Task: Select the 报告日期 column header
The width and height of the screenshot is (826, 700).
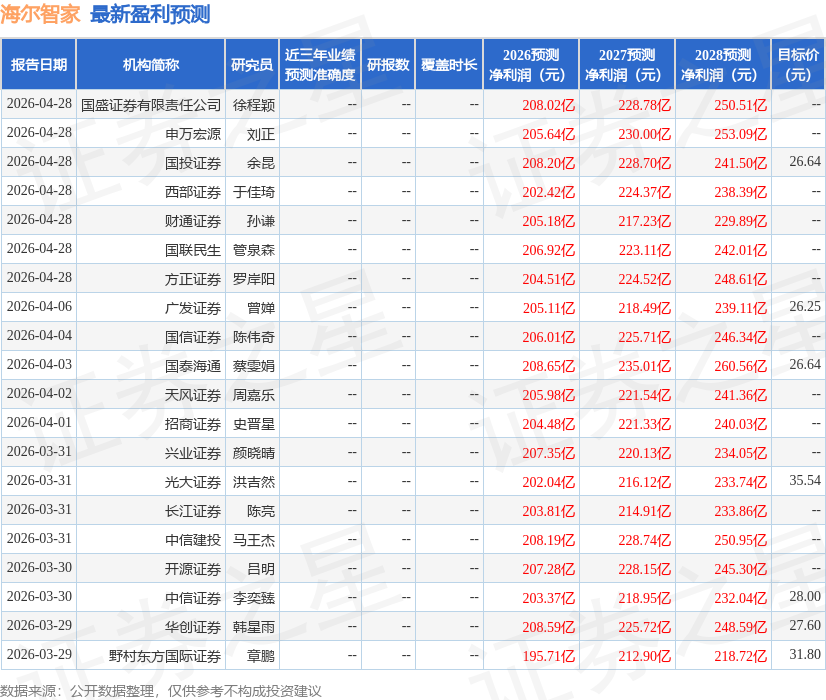Action: point(39,65)
